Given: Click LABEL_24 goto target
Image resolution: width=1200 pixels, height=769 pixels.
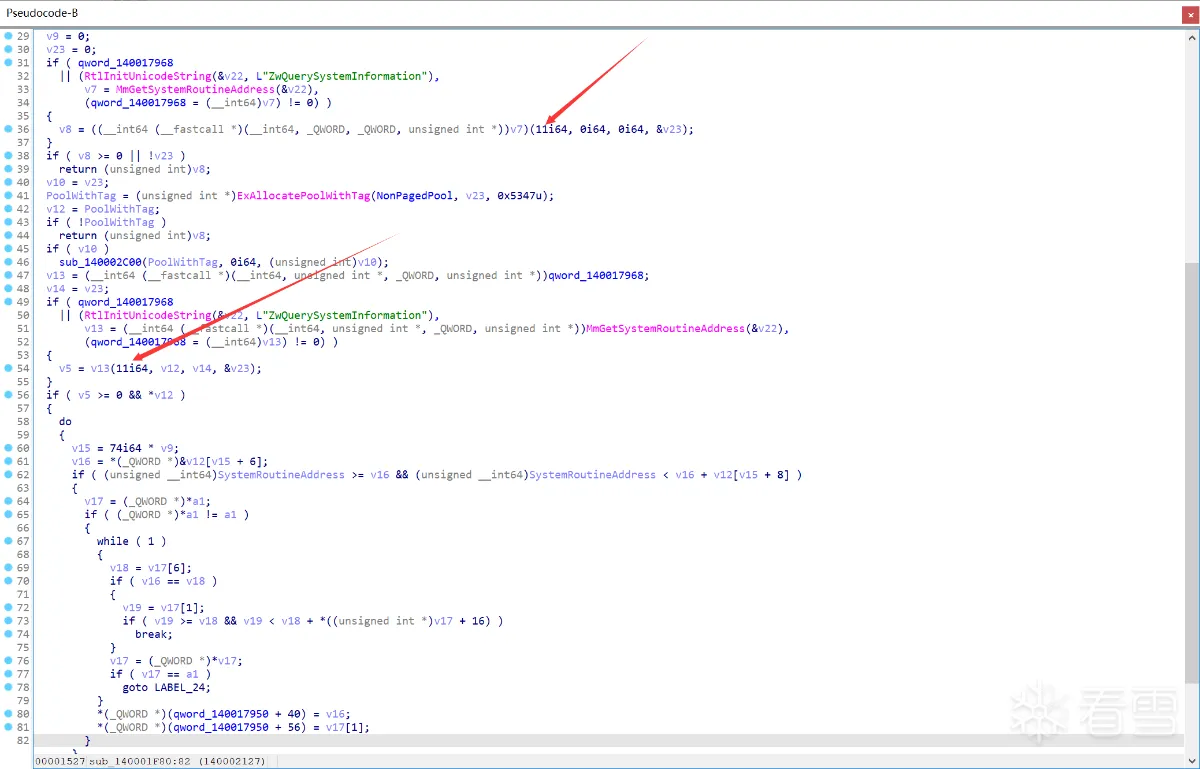Looking at the screenshot, I should (181, 687).
